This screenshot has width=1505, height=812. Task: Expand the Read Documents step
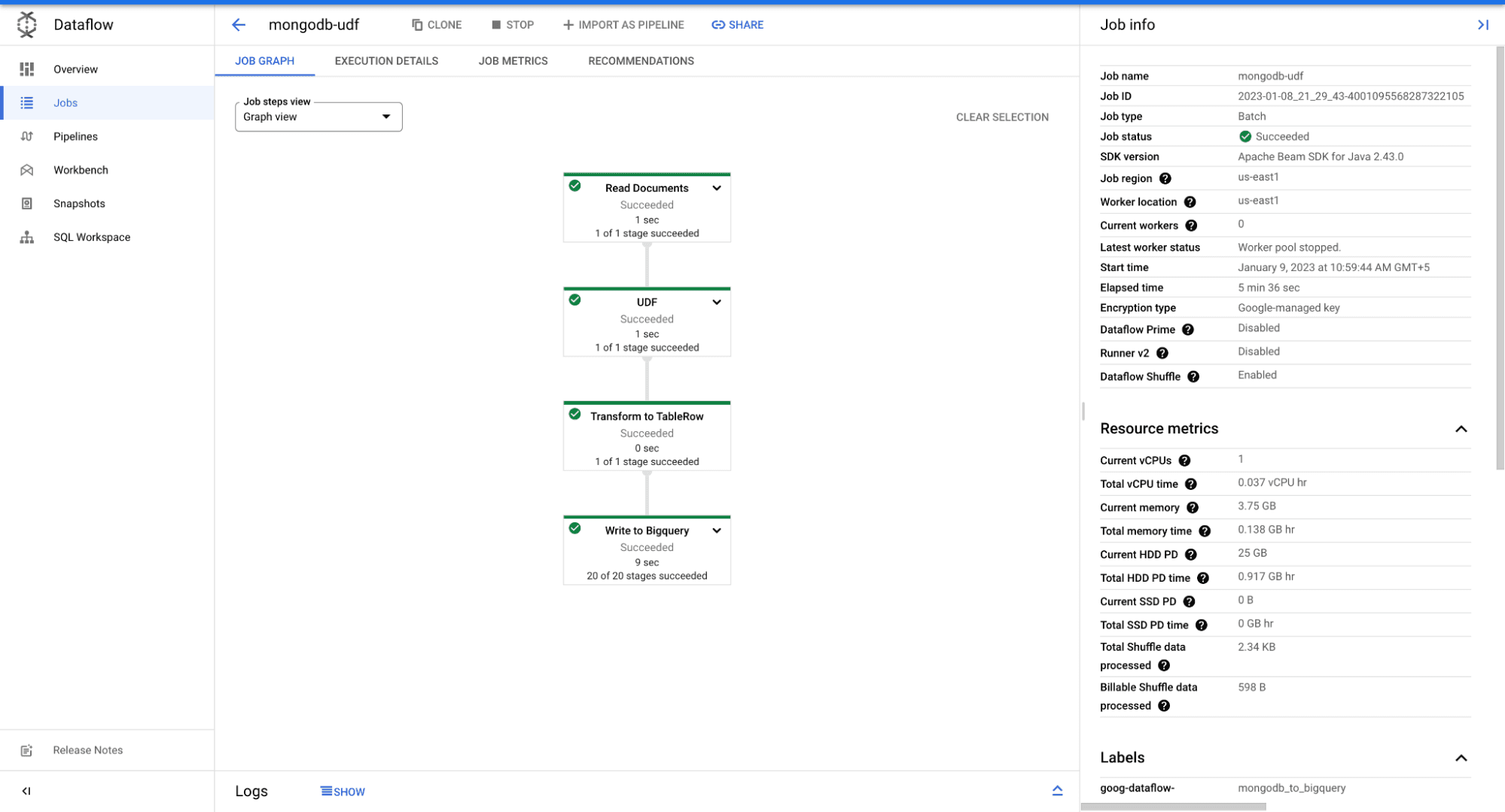pos(717,188)
